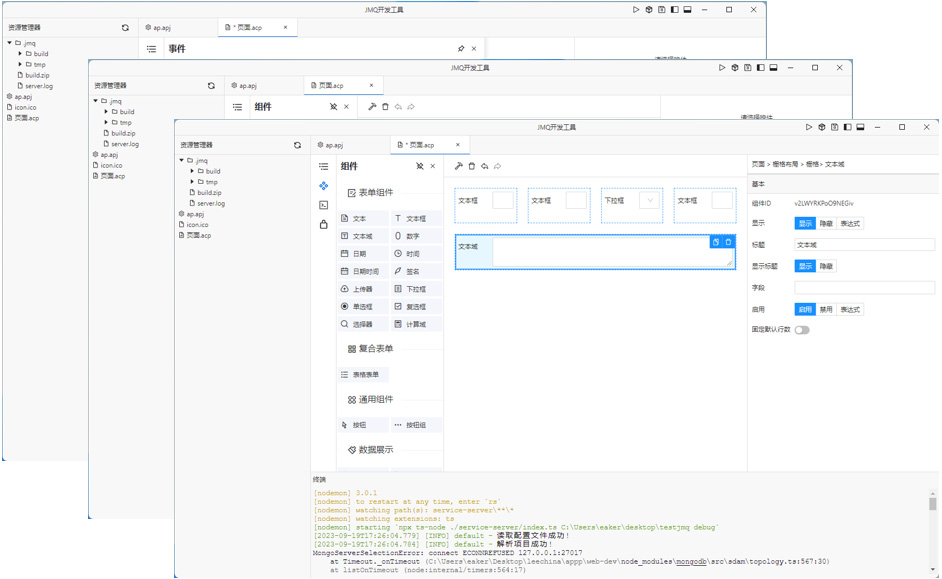
Task: Collapse the .jmq folder in the front window tree
Action: (181, 160)
